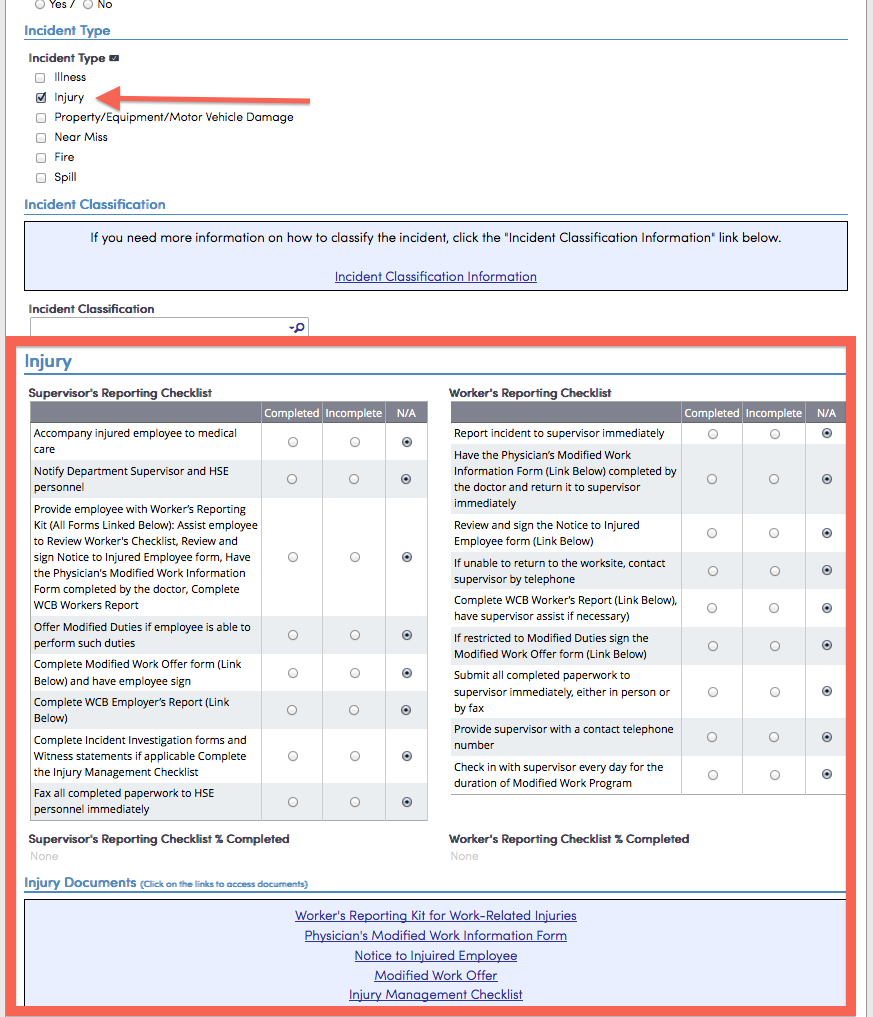Image resolution: width=873 pixels, height=1017 pixels.
Task: Mark Accompany injured employee as Incomplete
Action: pyautogui.click(x=355, y=442)
